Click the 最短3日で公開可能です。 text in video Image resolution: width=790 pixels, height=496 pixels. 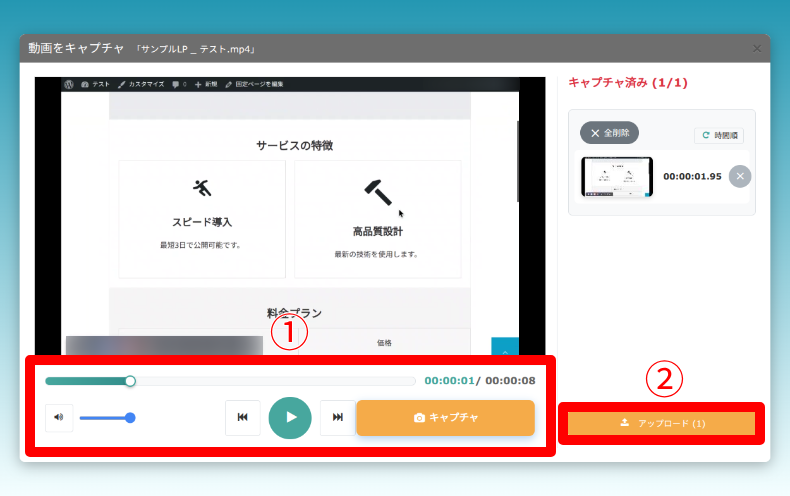202,245
